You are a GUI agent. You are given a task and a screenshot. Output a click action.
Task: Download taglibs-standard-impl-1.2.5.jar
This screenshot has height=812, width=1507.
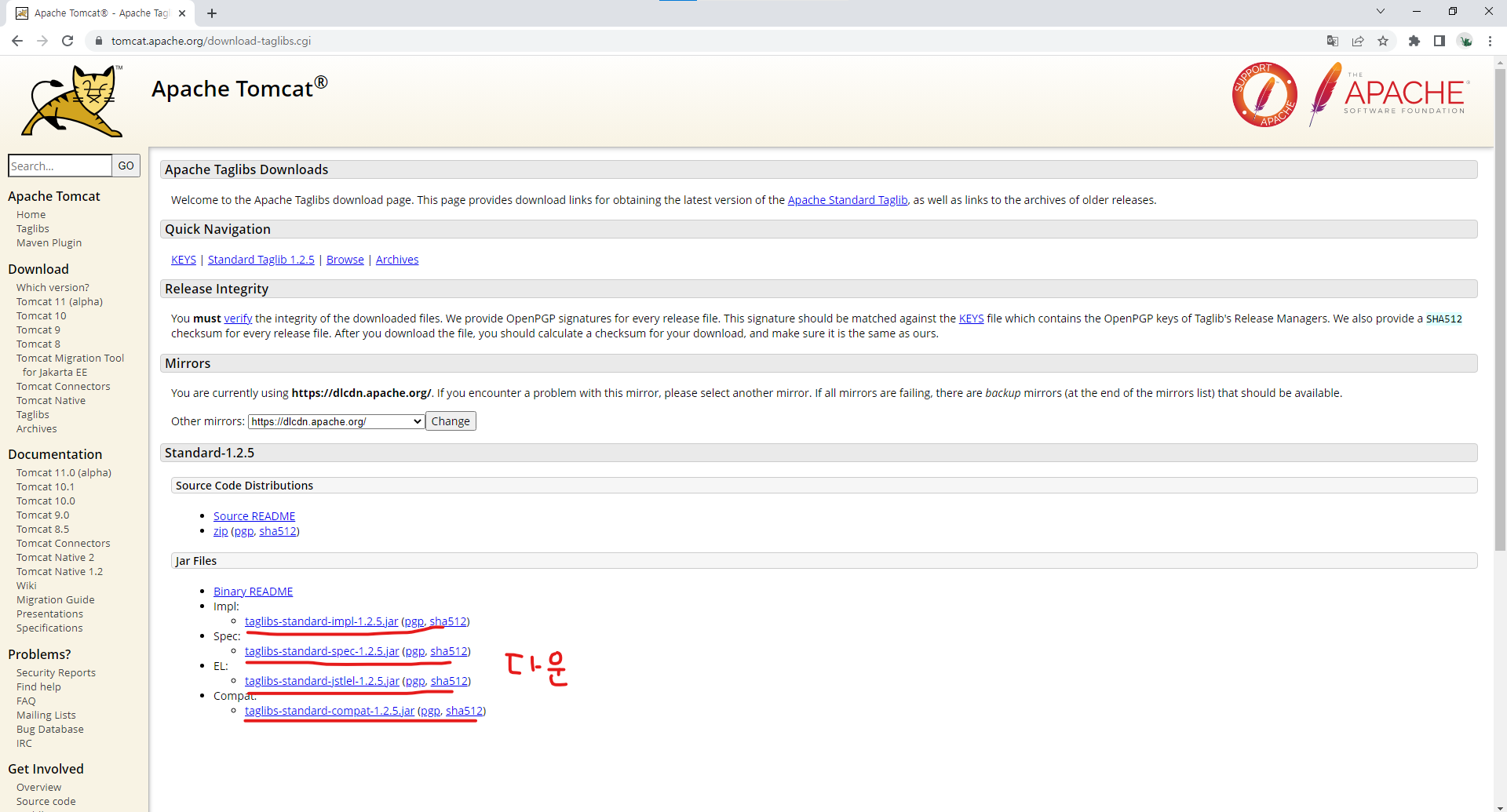[x=321, y=621]
